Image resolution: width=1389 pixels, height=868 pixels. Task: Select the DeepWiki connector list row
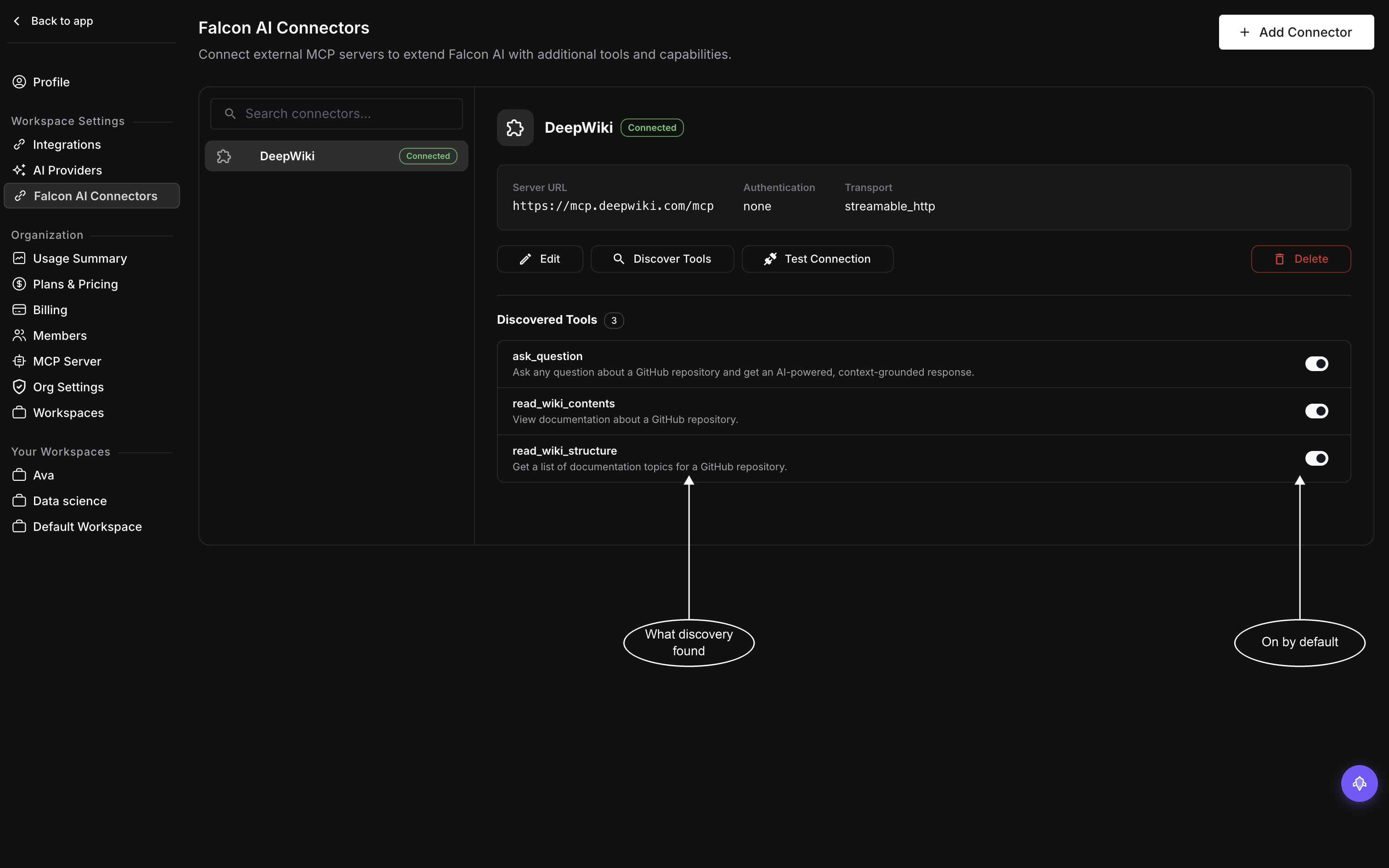click(336, 156)
